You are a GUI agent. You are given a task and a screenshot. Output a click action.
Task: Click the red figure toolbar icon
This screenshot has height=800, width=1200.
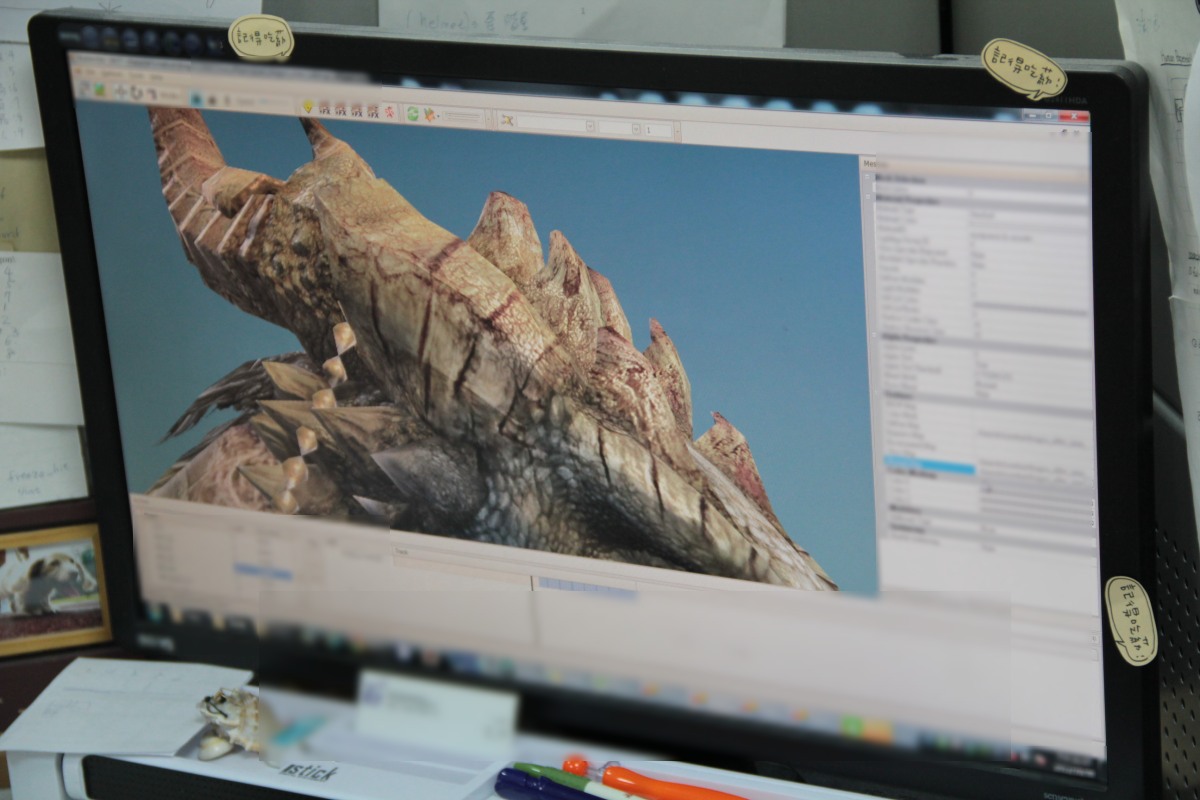coord(390,111)
